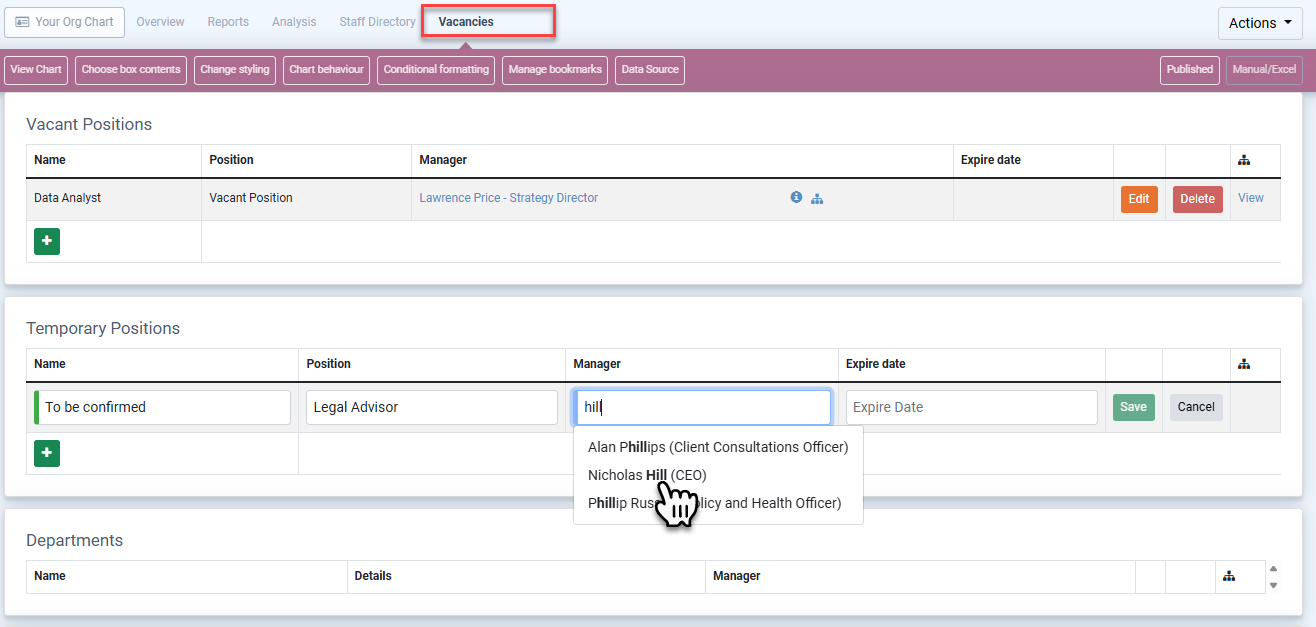Click the Expire Date input field
The width and height of the screenshot is (1316, 627).
(971, 407)
